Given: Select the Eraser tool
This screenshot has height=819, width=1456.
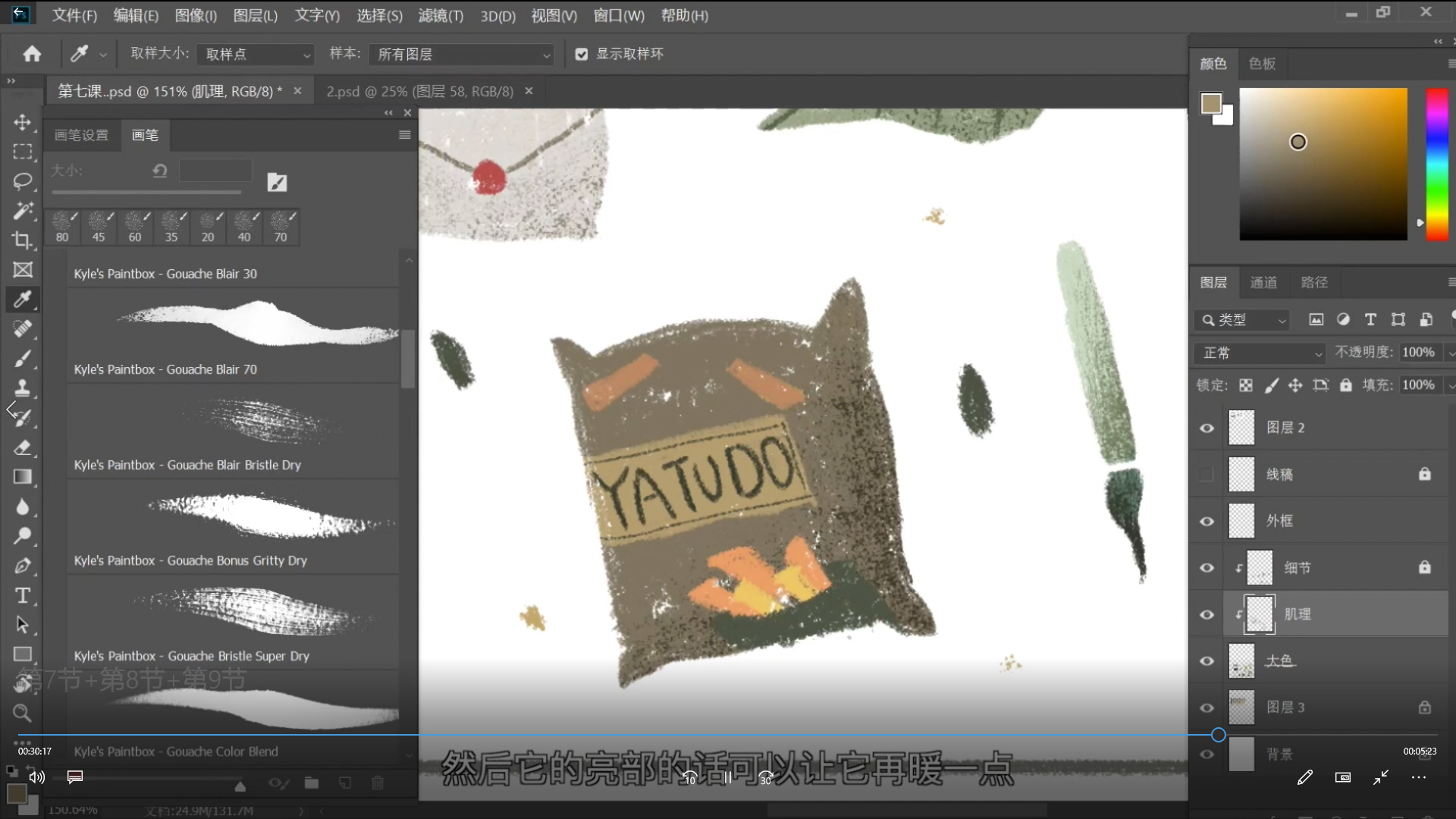Looking at the screenshot, I should [23, 447].
